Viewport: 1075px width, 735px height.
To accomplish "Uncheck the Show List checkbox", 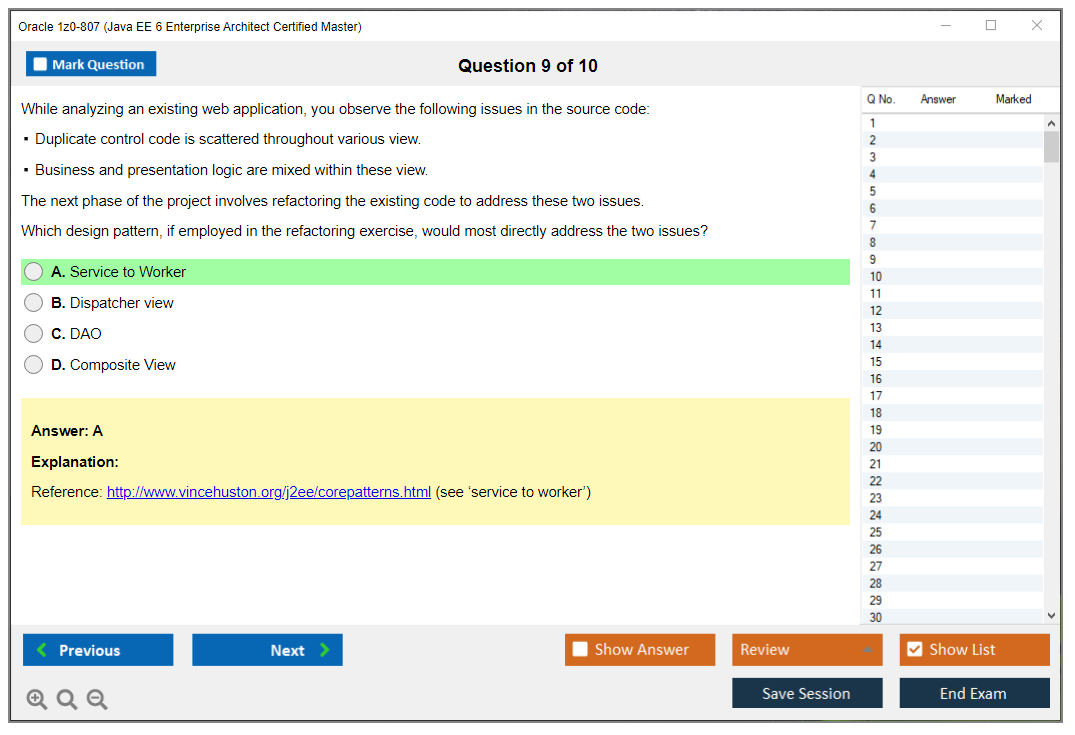I will [x=914, y=650].
